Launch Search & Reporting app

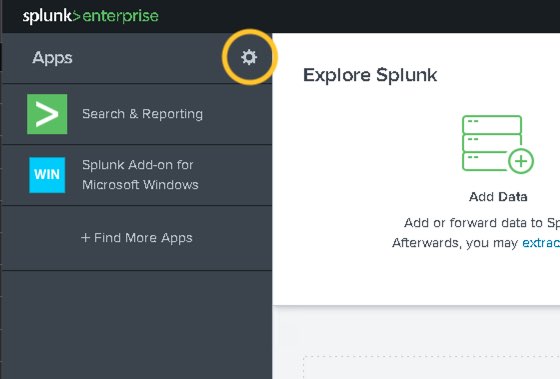pos(142,114)
